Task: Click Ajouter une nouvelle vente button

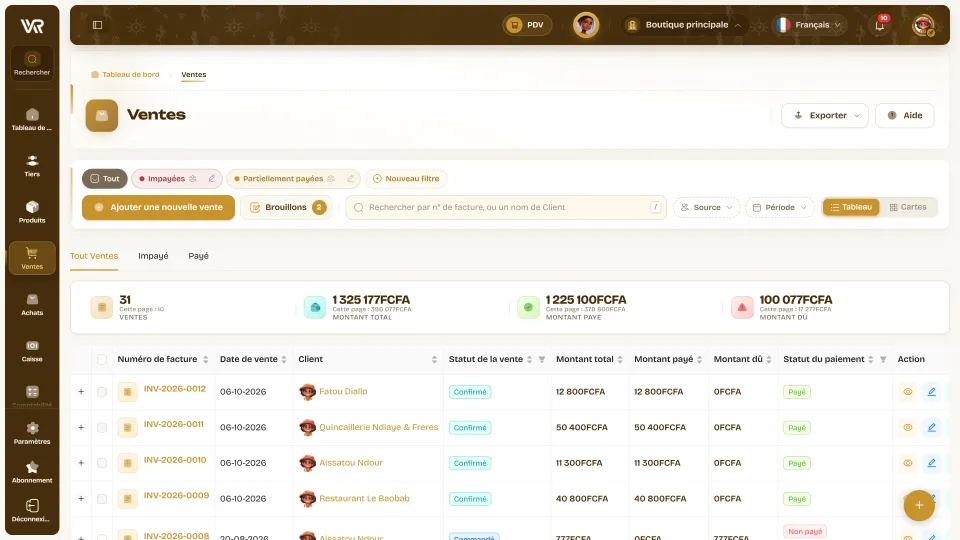Action: pos(158,208)
